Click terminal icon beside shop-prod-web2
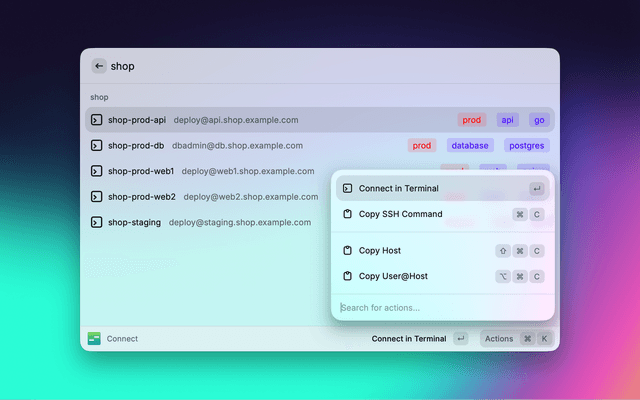 click(x=97, y=197)
